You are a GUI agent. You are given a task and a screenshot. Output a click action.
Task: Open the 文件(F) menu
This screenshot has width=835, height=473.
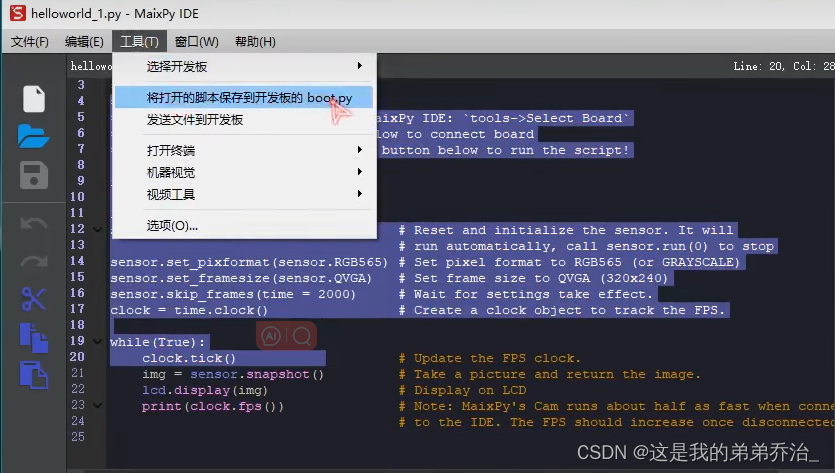coord(30,42)
